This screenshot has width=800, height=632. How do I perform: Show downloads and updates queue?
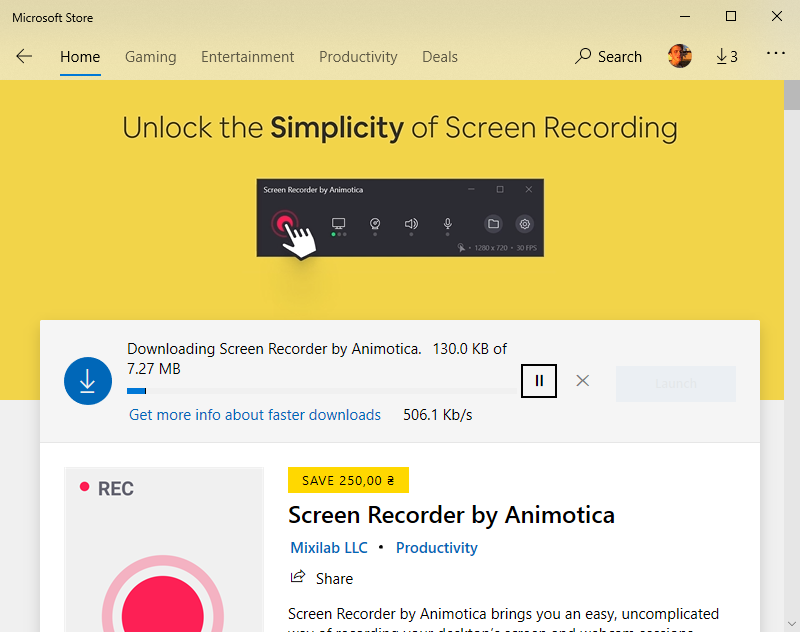(x=727, y=57)
